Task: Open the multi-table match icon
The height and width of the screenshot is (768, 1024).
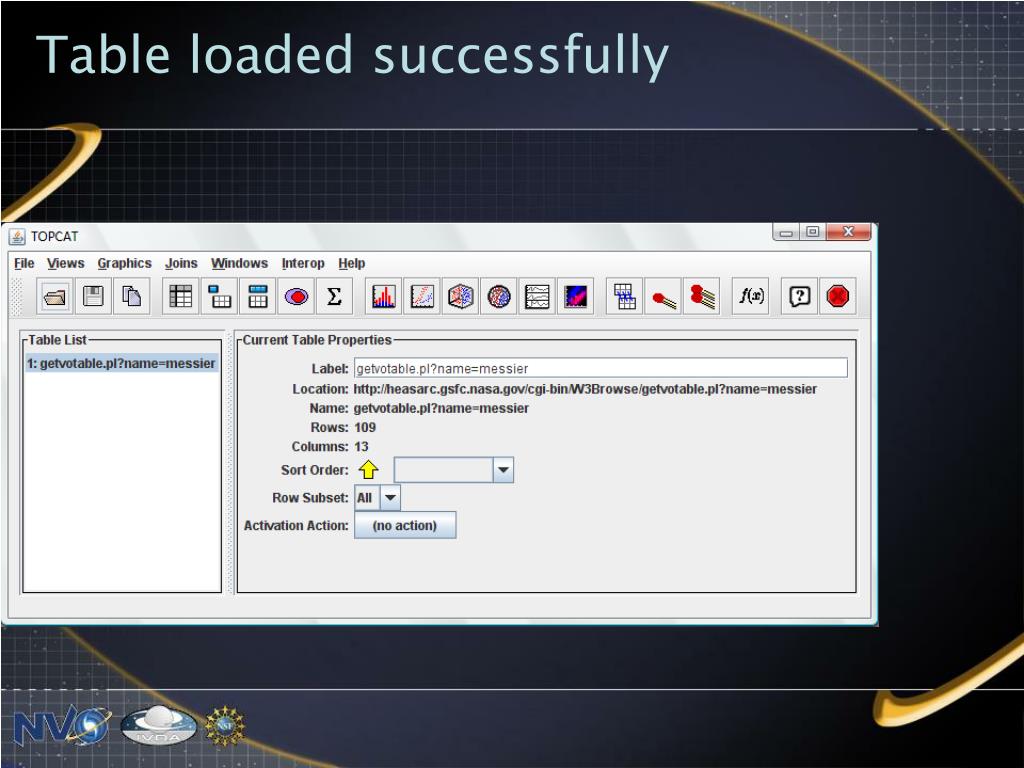Action: click(702, 297)
